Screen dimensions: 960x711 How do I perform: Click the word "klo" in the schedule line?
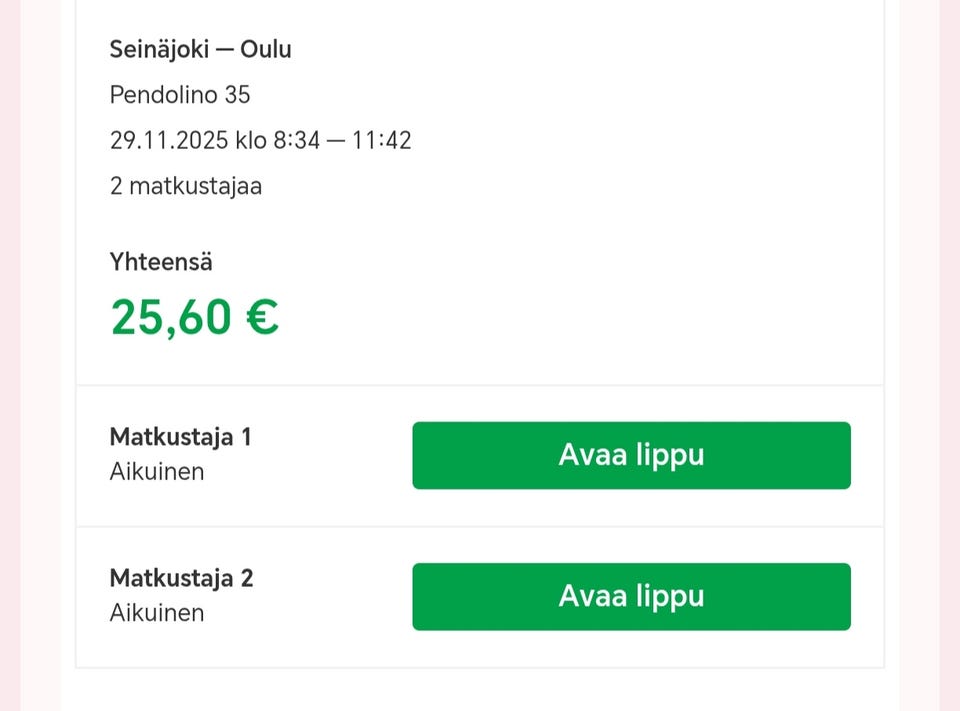(x=251, y=141)
